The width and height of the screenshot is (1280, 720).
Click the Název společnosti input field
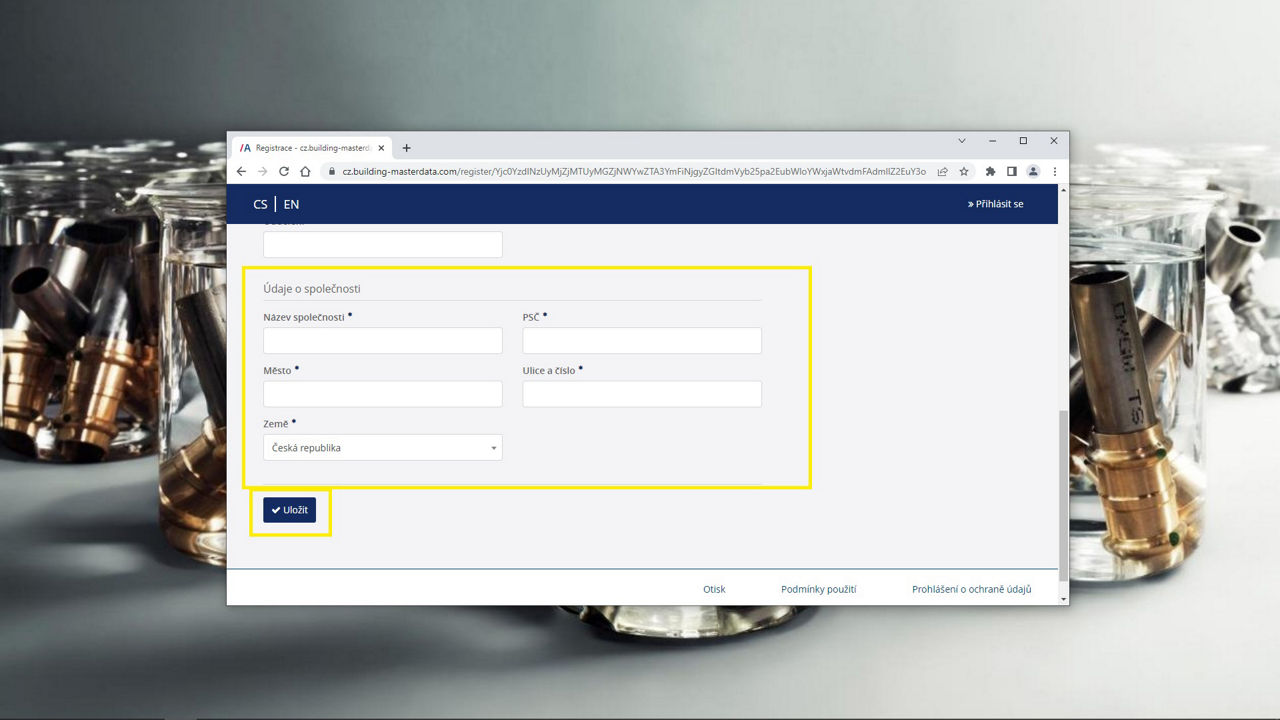[x=383, y=341]
